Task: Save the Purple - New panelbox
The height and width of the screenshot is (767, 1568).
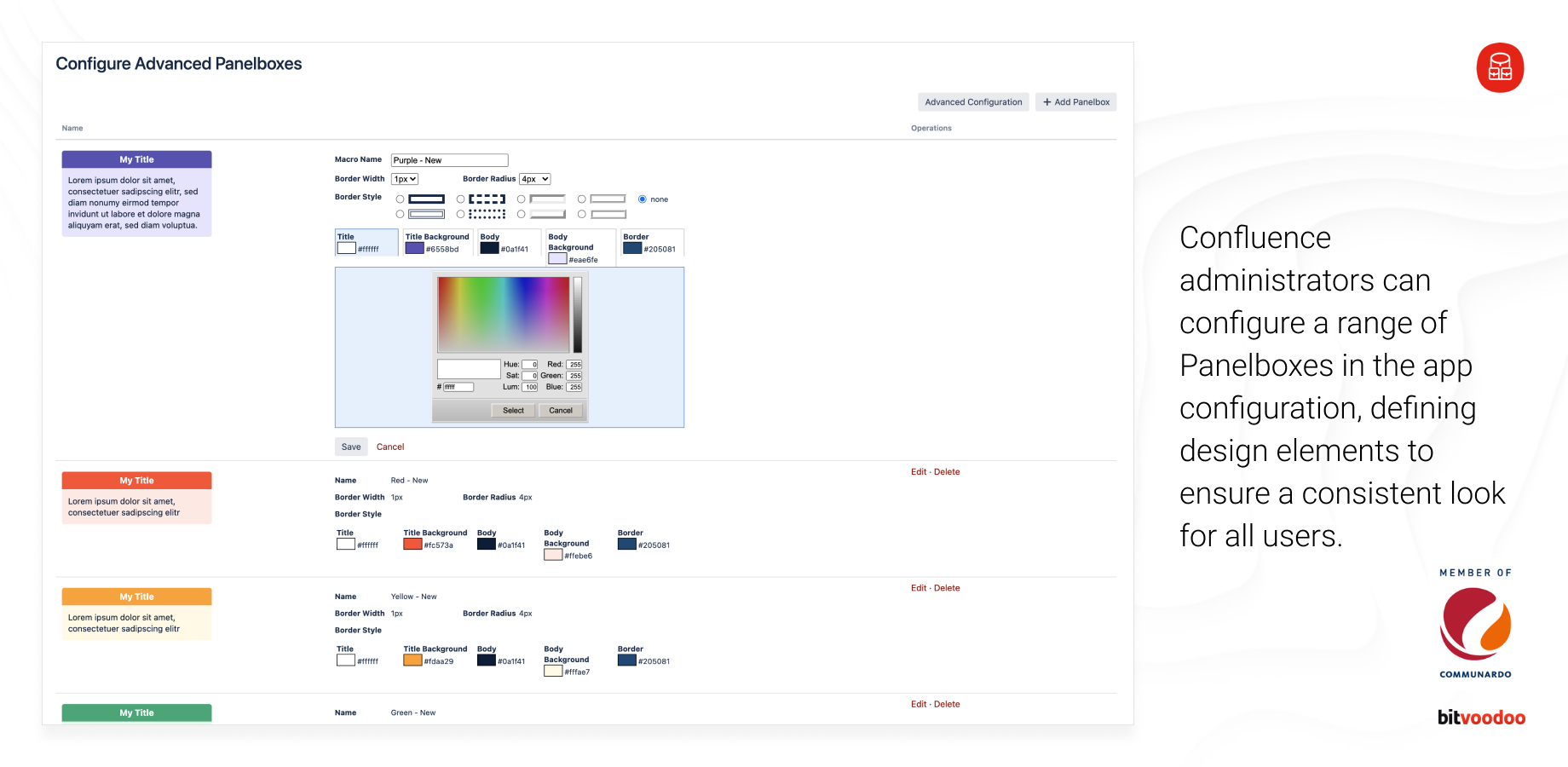Action: [x=350, y=446]
